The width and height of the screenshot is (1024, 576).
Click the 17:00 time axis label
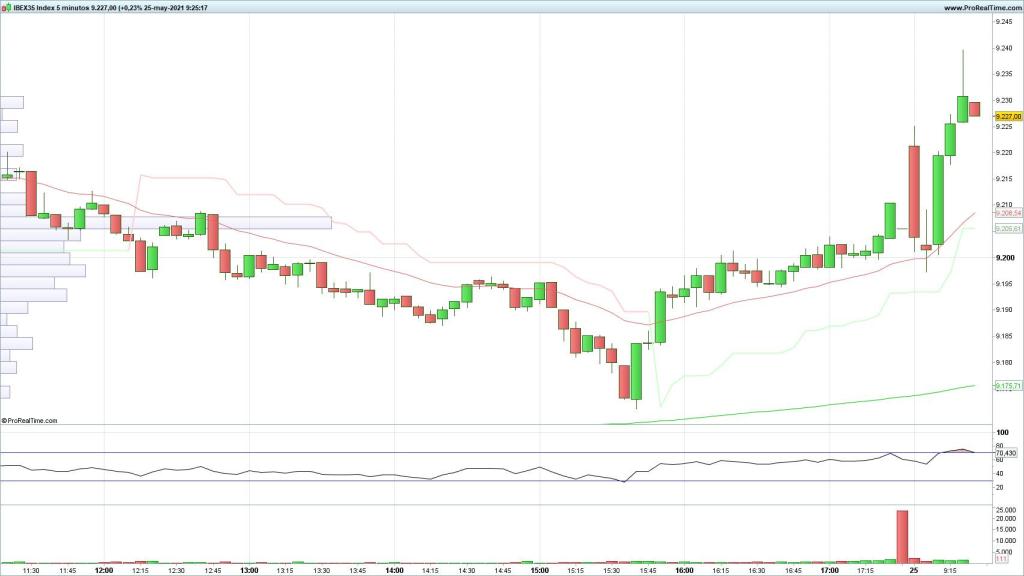coord(829,570)
